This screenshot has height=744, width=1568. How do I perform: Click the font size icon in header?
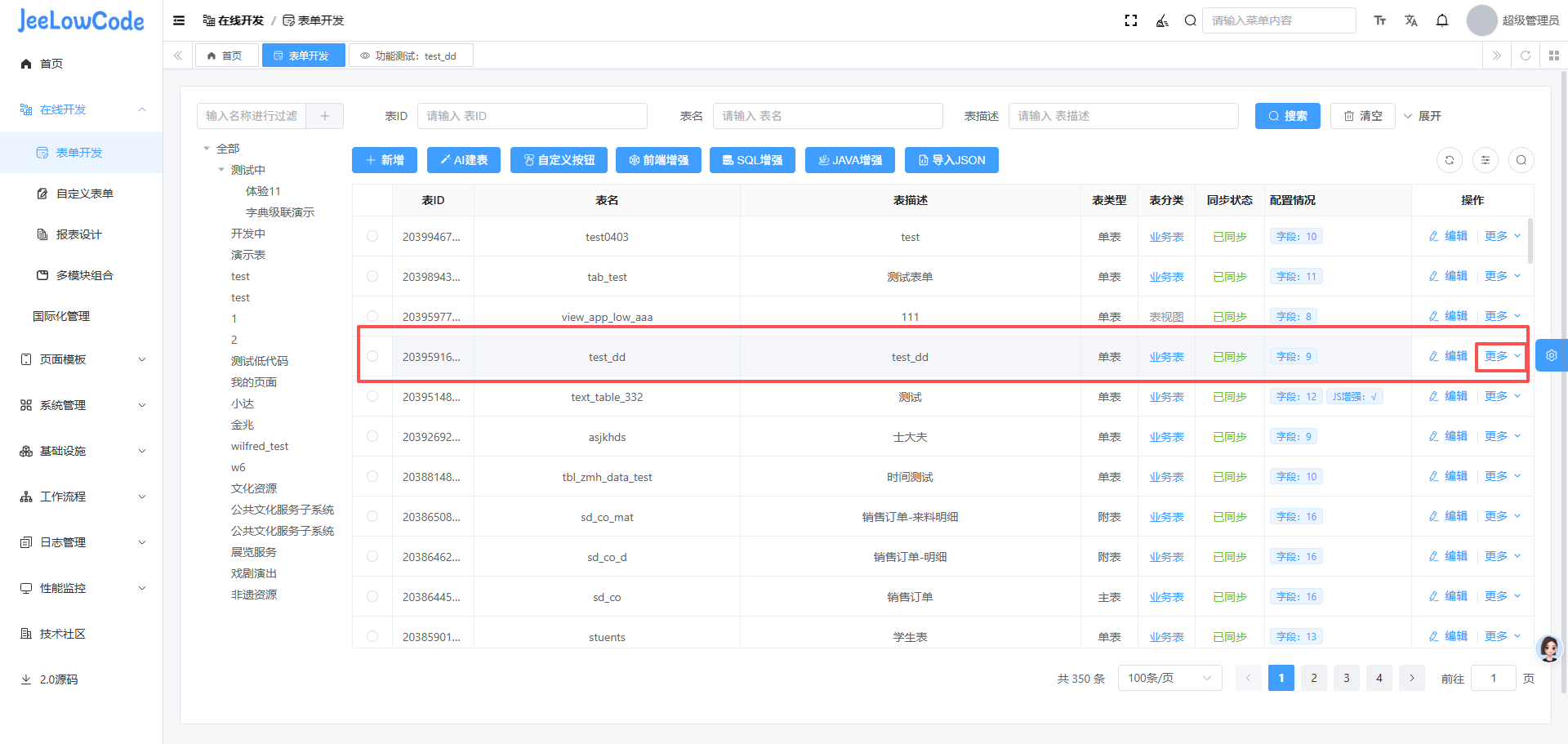point(1380,20)
